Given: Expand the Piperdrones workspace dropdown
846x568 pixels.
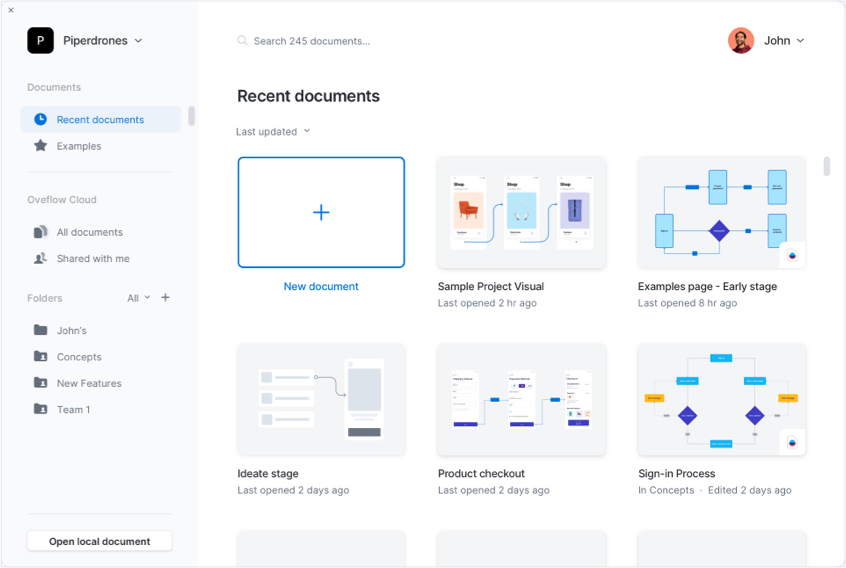Looking at the screenshot, I should point(138,41).
